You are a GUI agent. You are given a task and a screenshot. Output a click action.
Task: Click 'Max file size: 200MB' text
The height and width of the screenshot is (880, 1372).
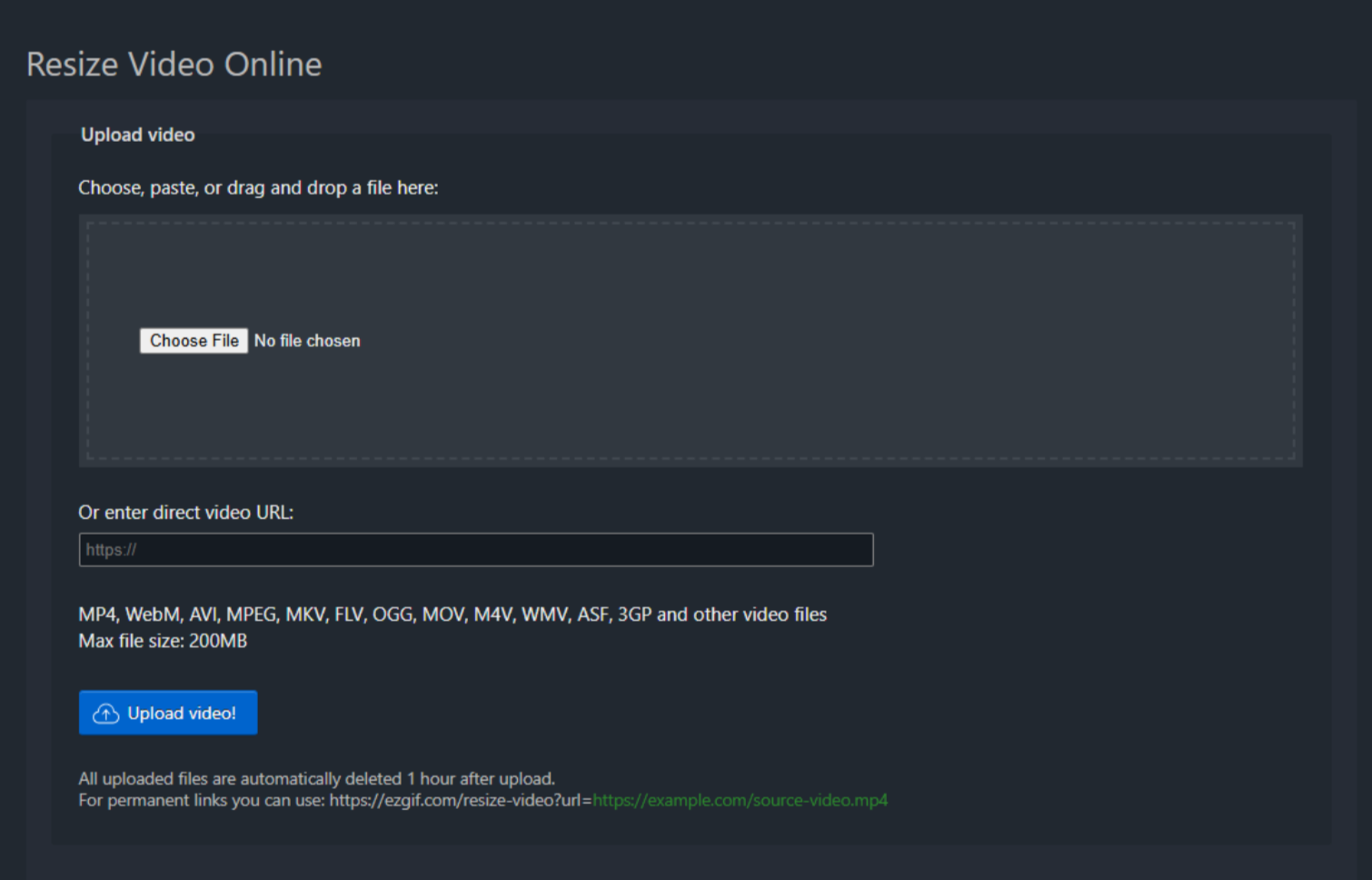(163, 641)
